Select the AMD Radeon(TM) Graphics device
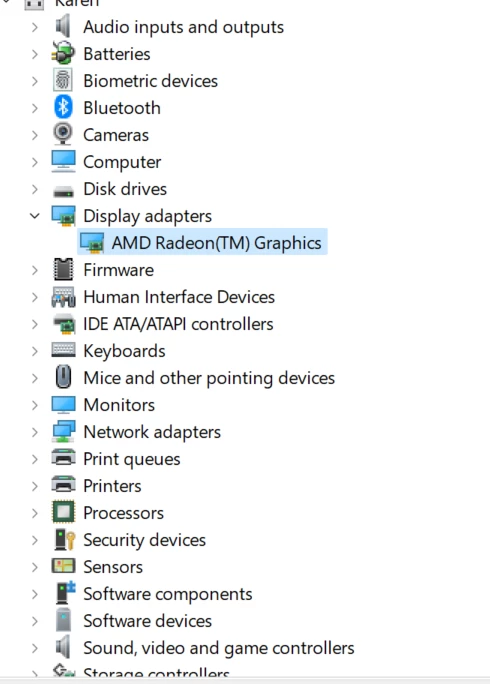The width and height of the screenshot is (490, 684). click(202, 243)
